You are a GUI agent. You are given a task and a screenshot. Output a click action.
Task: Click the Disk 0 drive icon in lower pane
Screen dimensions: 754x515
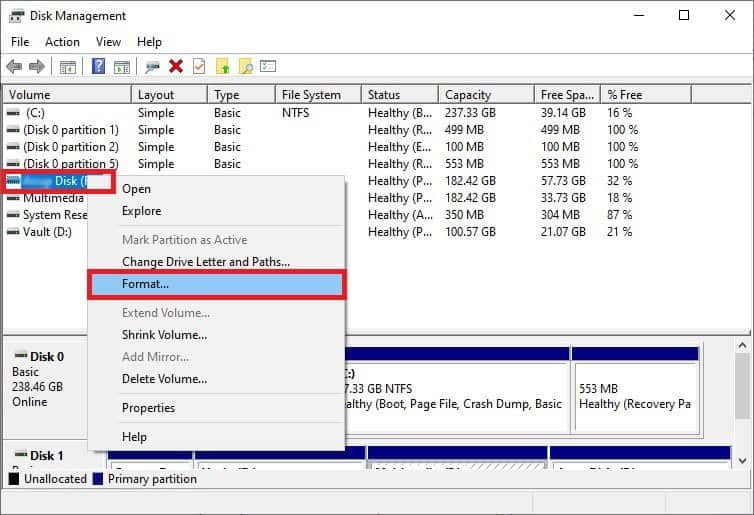tap(21, 356)
